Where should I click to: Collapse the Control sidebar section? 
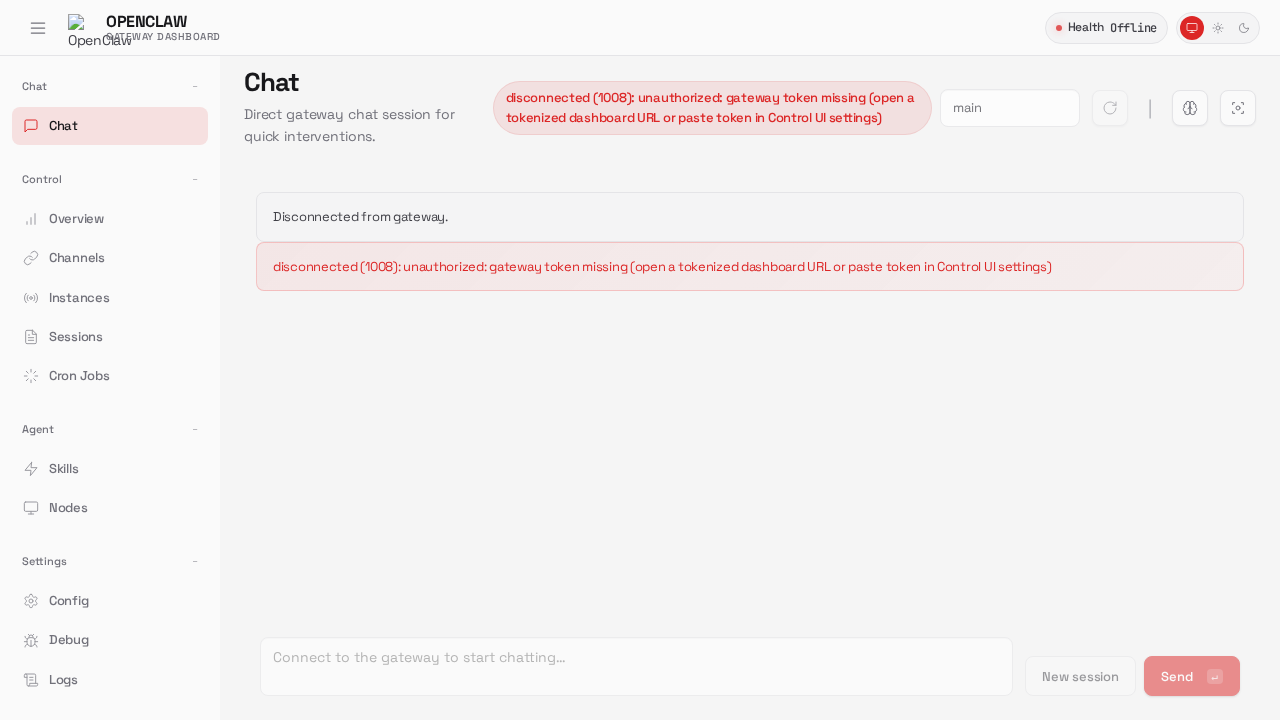click(195, 180)
